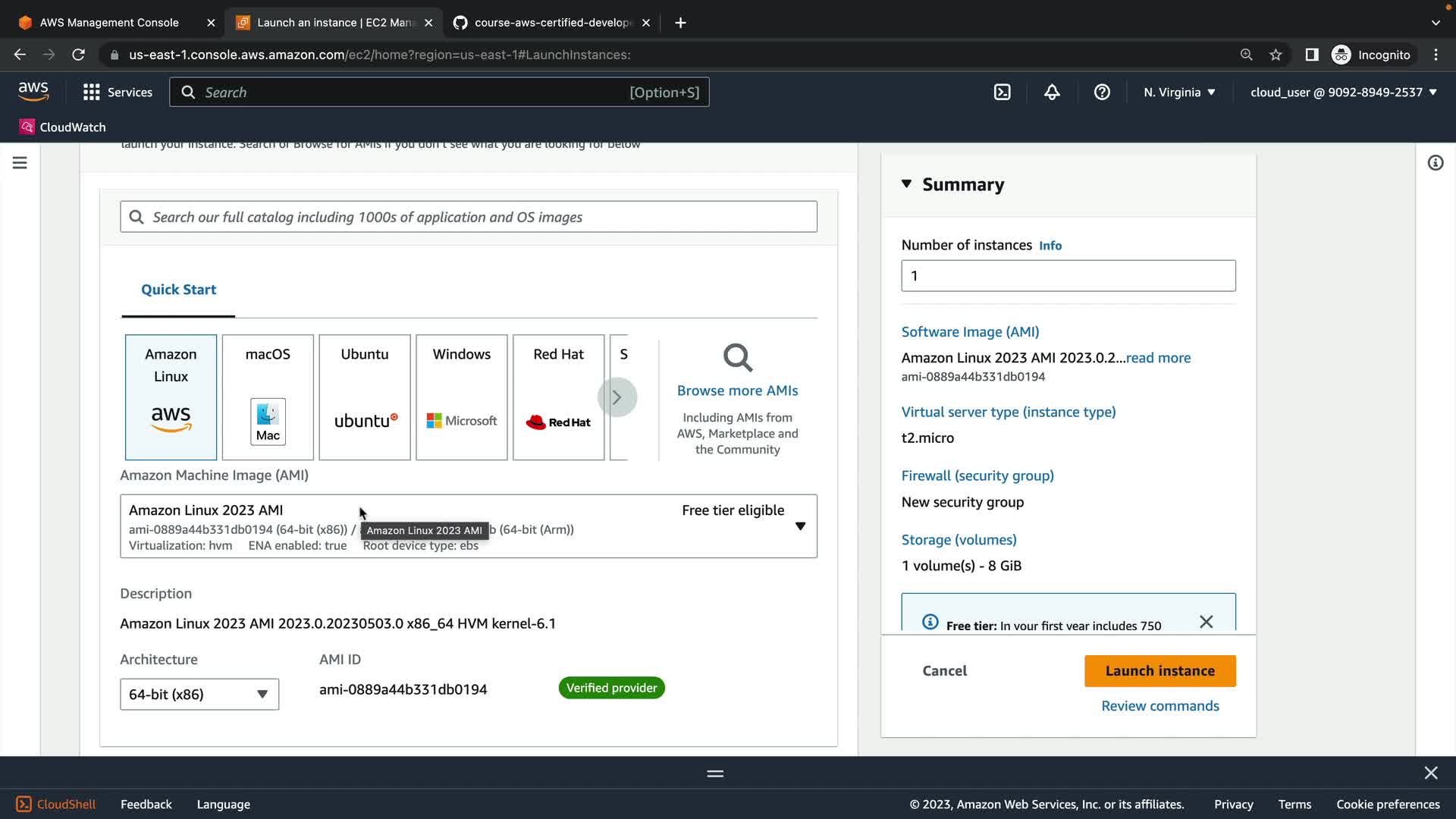The width and height of the screenshot is (1456, 819).
Task: Choose the Red Hat AMI tile
Action: [558, 397]
